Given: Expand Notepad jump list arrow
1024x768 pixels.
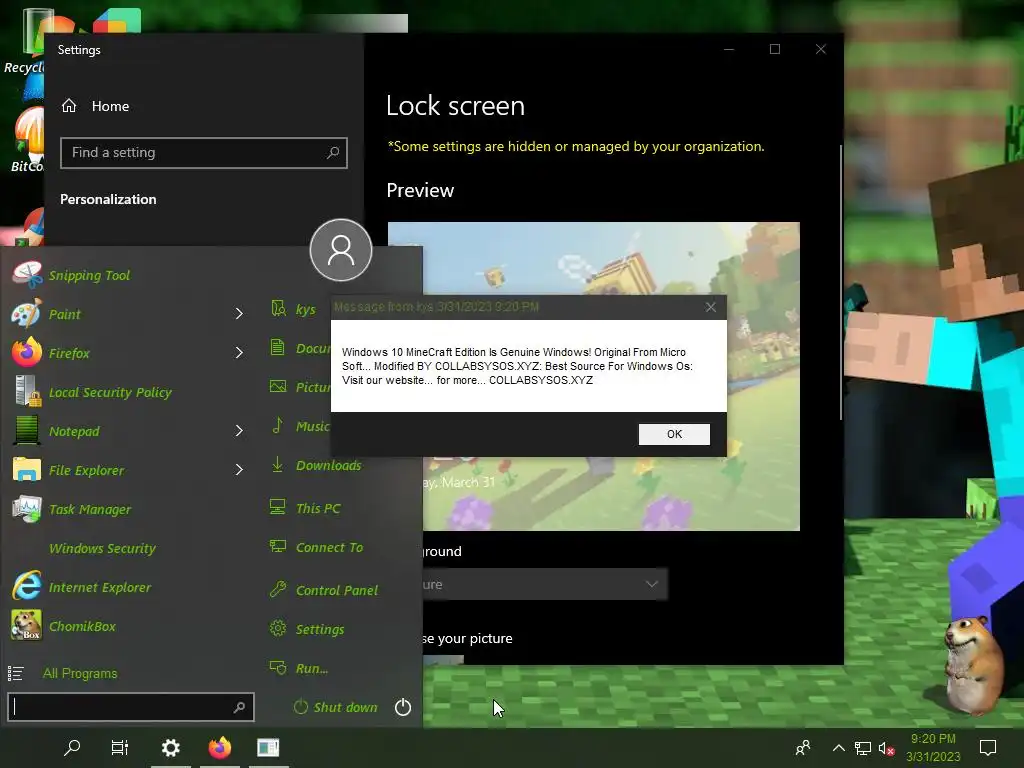Looking at the screenshot, I should [x=239, y=431].
